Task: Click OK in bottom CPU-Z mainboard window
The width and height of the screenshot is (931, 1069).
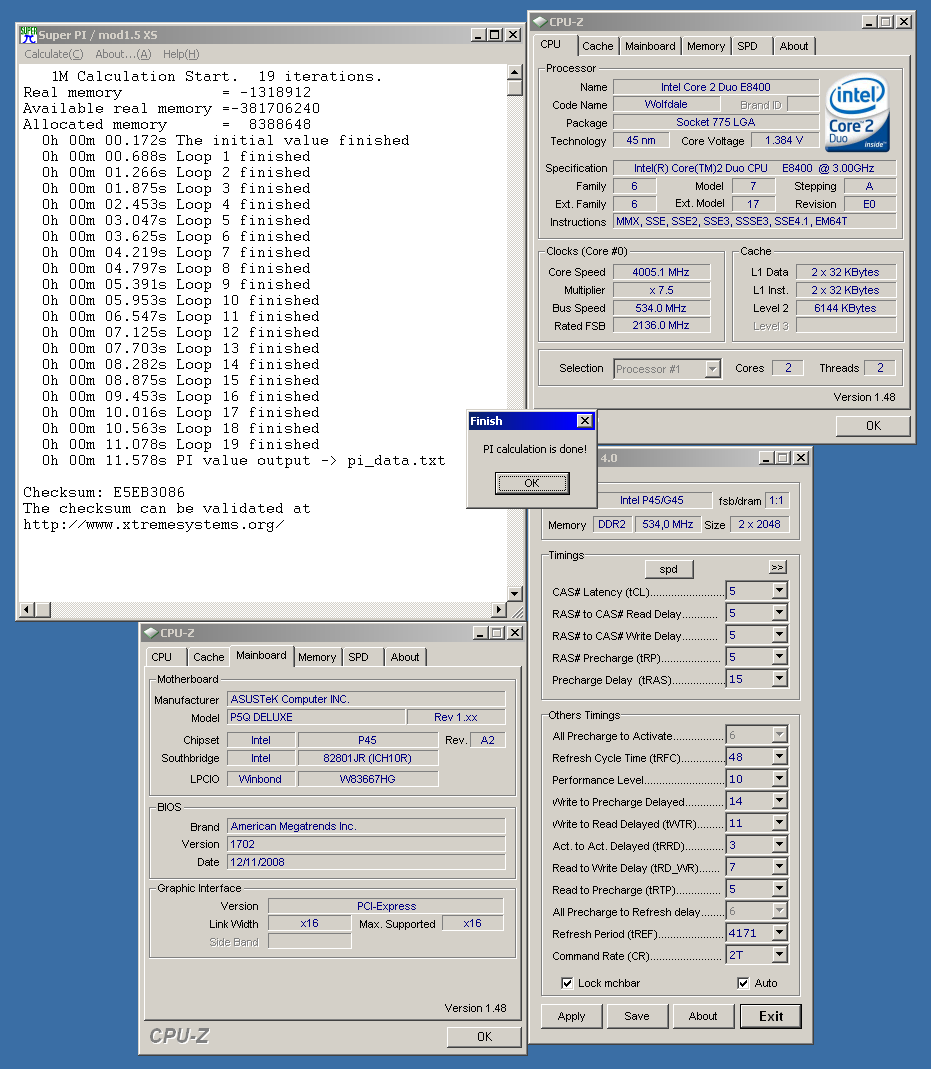Action: 485,1036
